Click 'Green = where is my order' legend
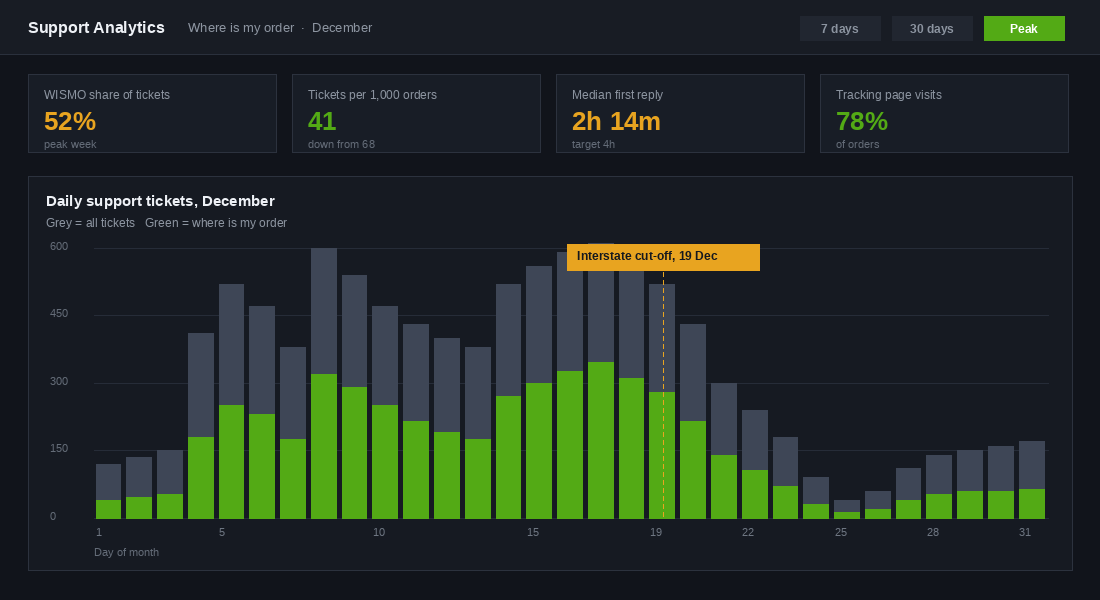The height and width of the screenshot is (600, 1100). pos(216,222)
